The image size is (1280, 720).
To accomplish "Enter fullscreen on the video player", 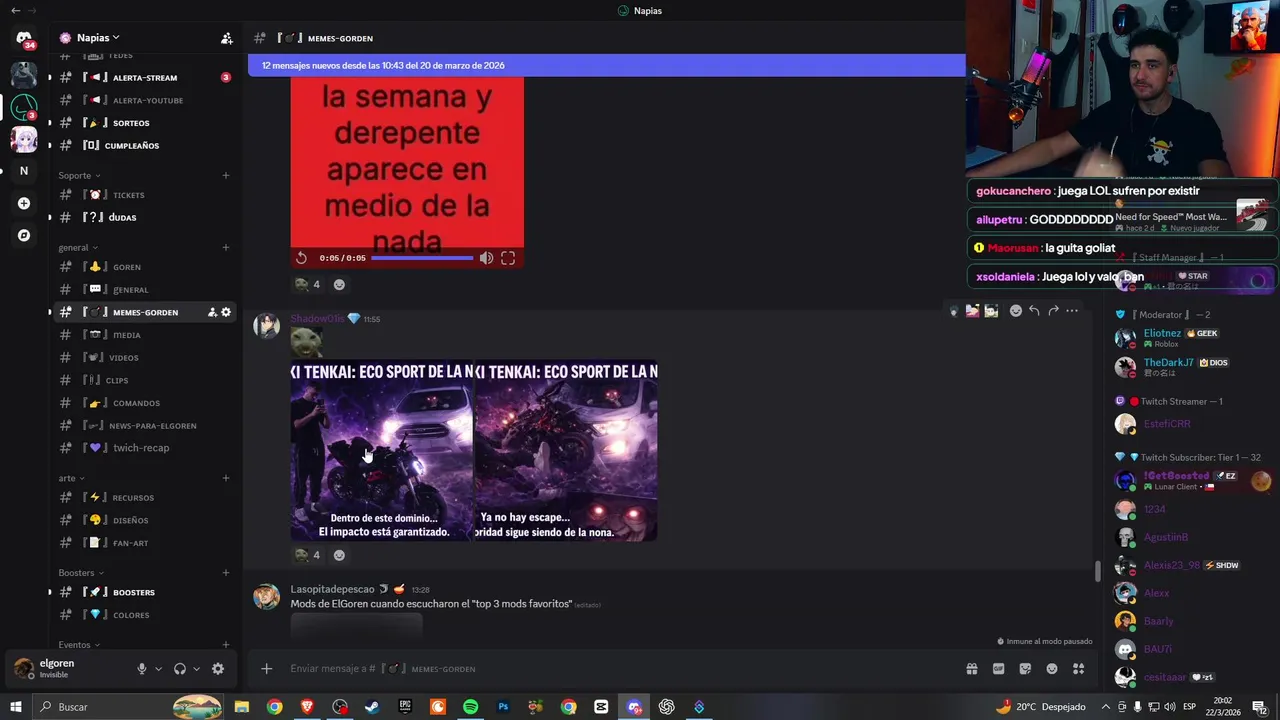I will click(x=508, y=258).
